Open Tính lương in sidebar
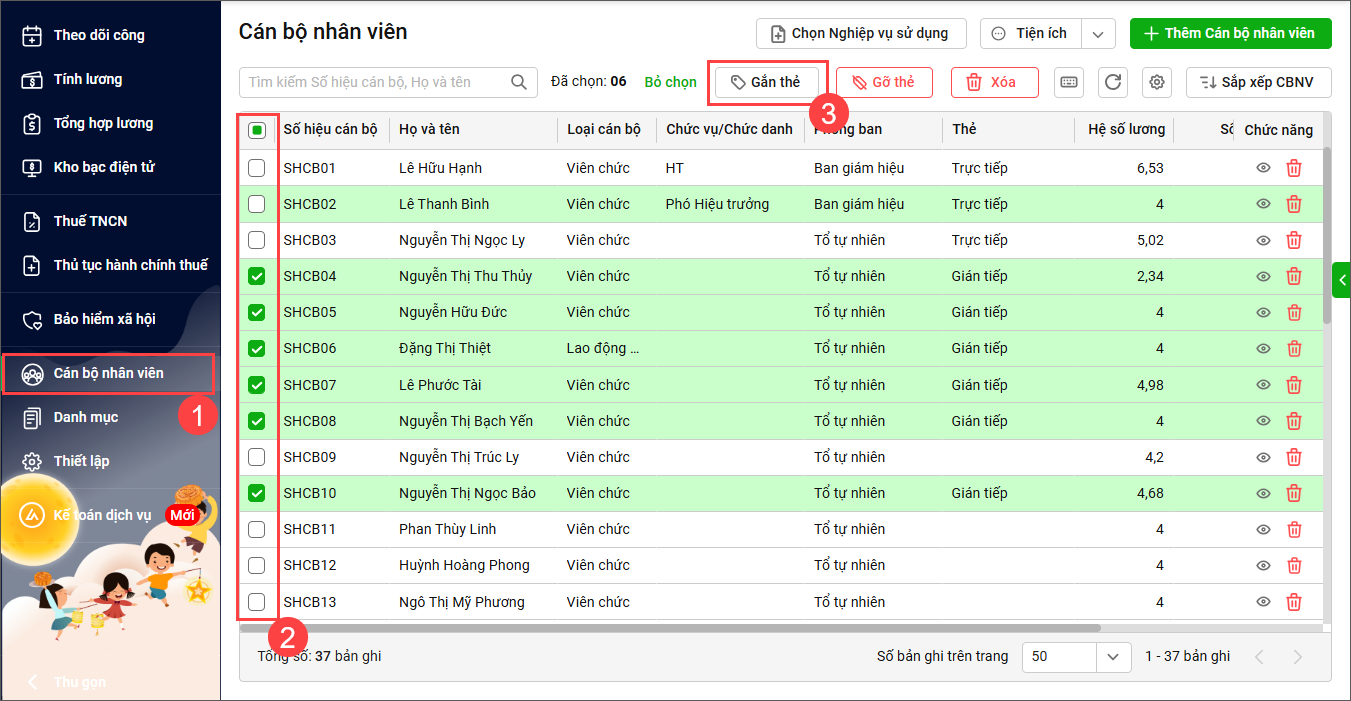This screenshot has width=1351, height=701. [88, 79]
